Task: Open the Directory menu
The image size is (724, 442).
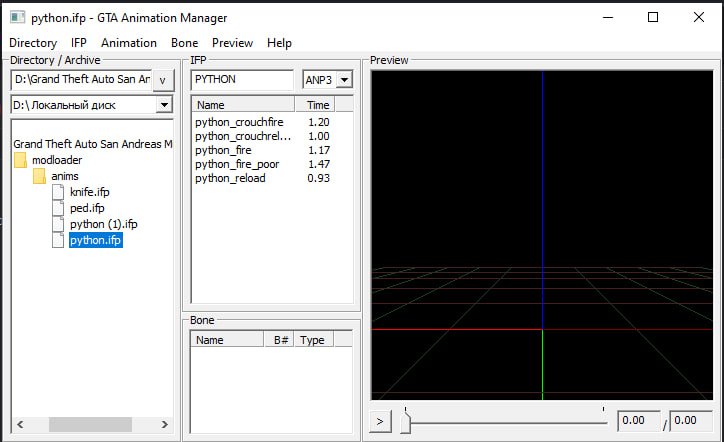Action: point(33,43)
